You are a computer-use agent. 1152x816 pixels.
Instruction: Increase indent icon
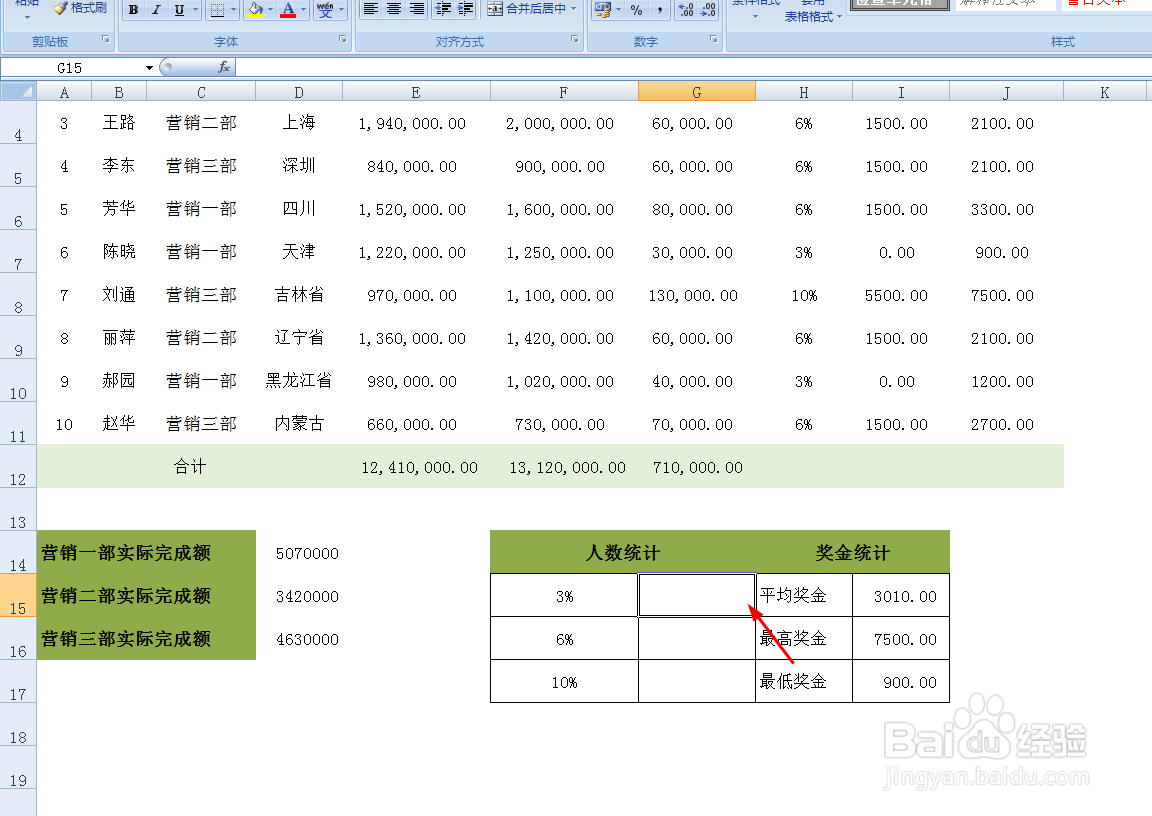click(466, 9)
